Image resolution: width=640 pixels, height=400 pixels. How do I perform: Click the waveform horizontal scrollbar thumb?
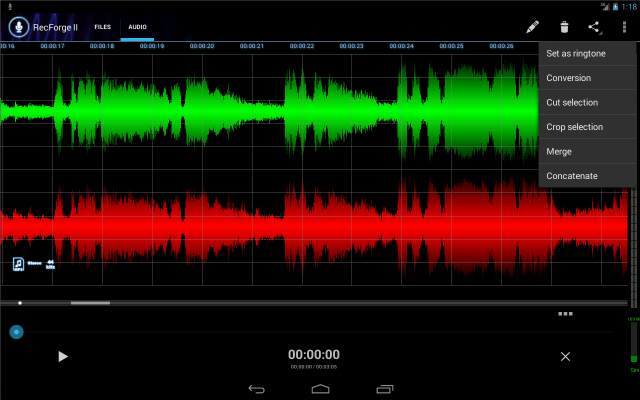(90, 302)
